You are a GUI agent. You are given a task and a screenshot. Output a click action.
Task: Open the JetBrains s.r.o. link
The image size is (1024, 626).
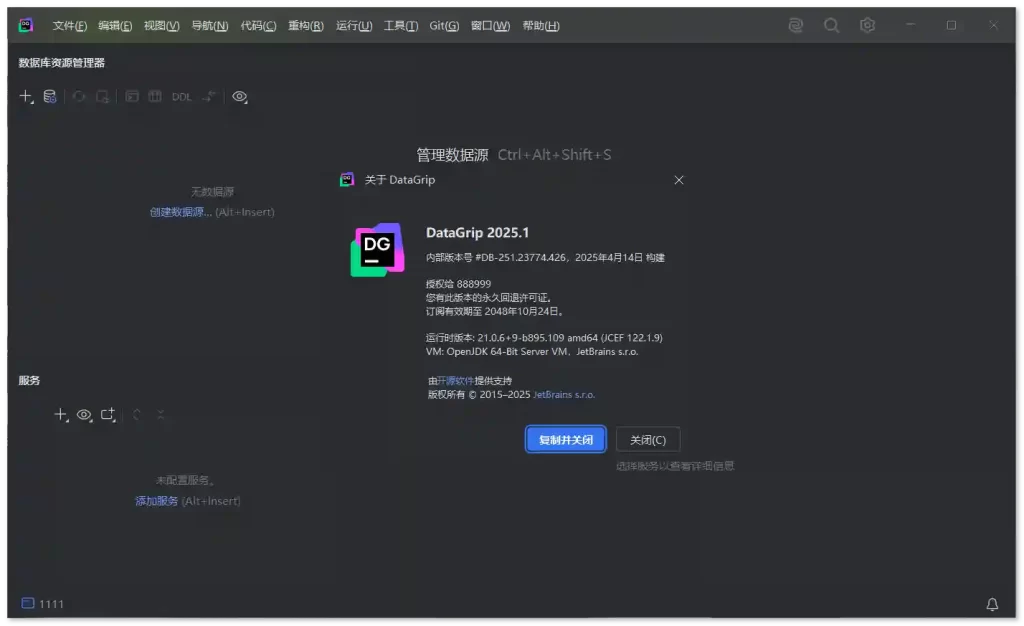564,395
